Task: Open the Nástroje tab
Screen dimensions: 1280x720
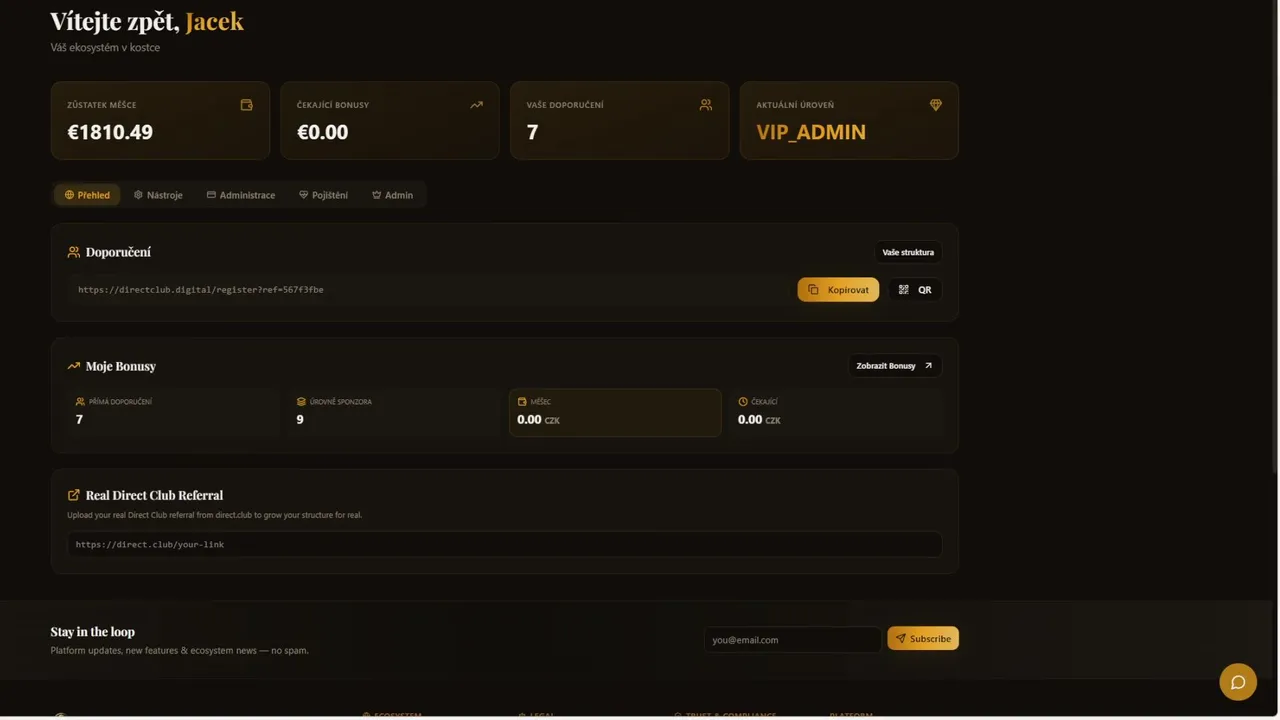Action: click(158, 195)
